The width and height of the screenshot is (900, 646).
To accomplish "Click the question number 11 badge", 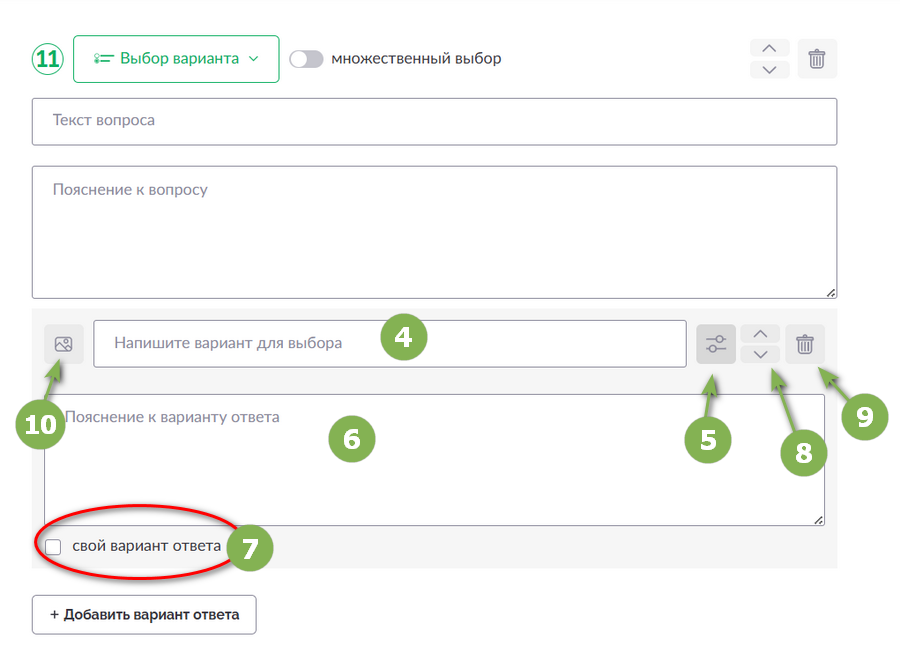I will pyautogui.click(x=48, y=59).
